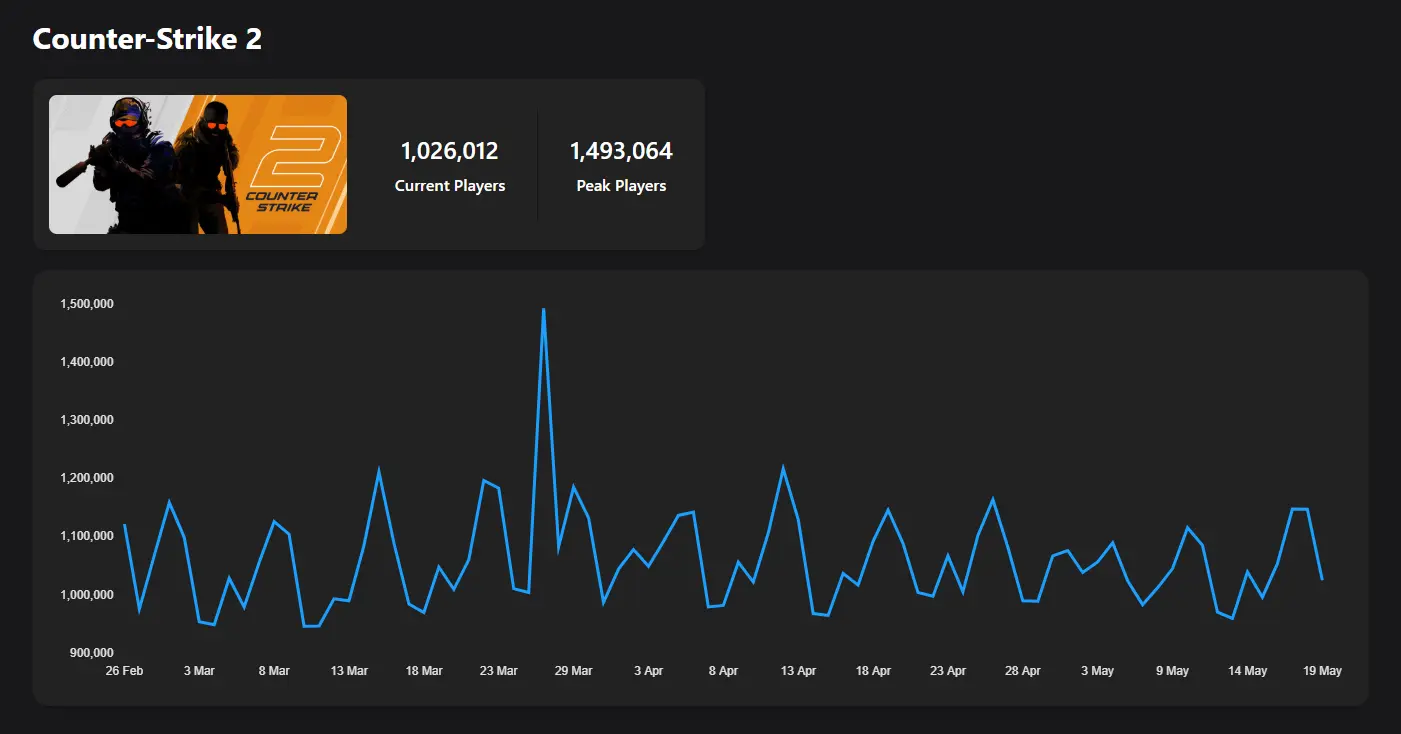Click the 1,400,000 y-axis label
This screenshot has height=734, width=1401.
[x=87, y=362]
